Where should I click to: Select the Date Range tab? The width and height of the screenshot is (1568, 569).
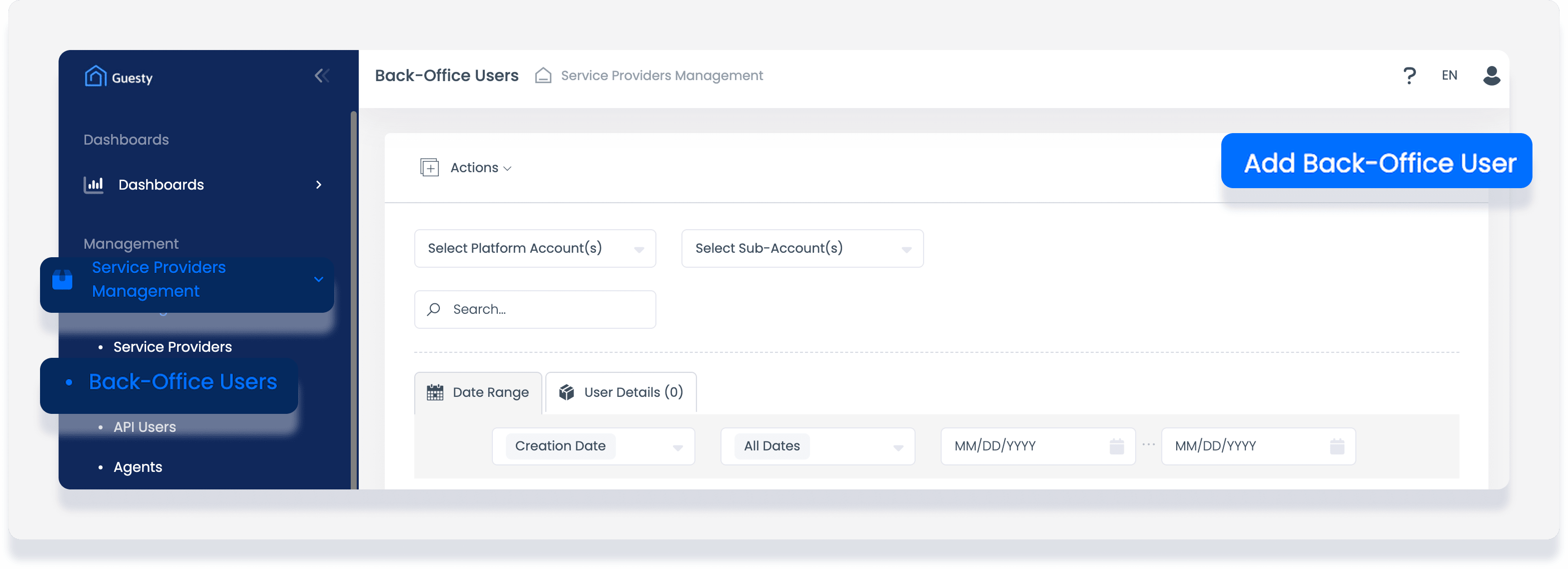point(478,392)
